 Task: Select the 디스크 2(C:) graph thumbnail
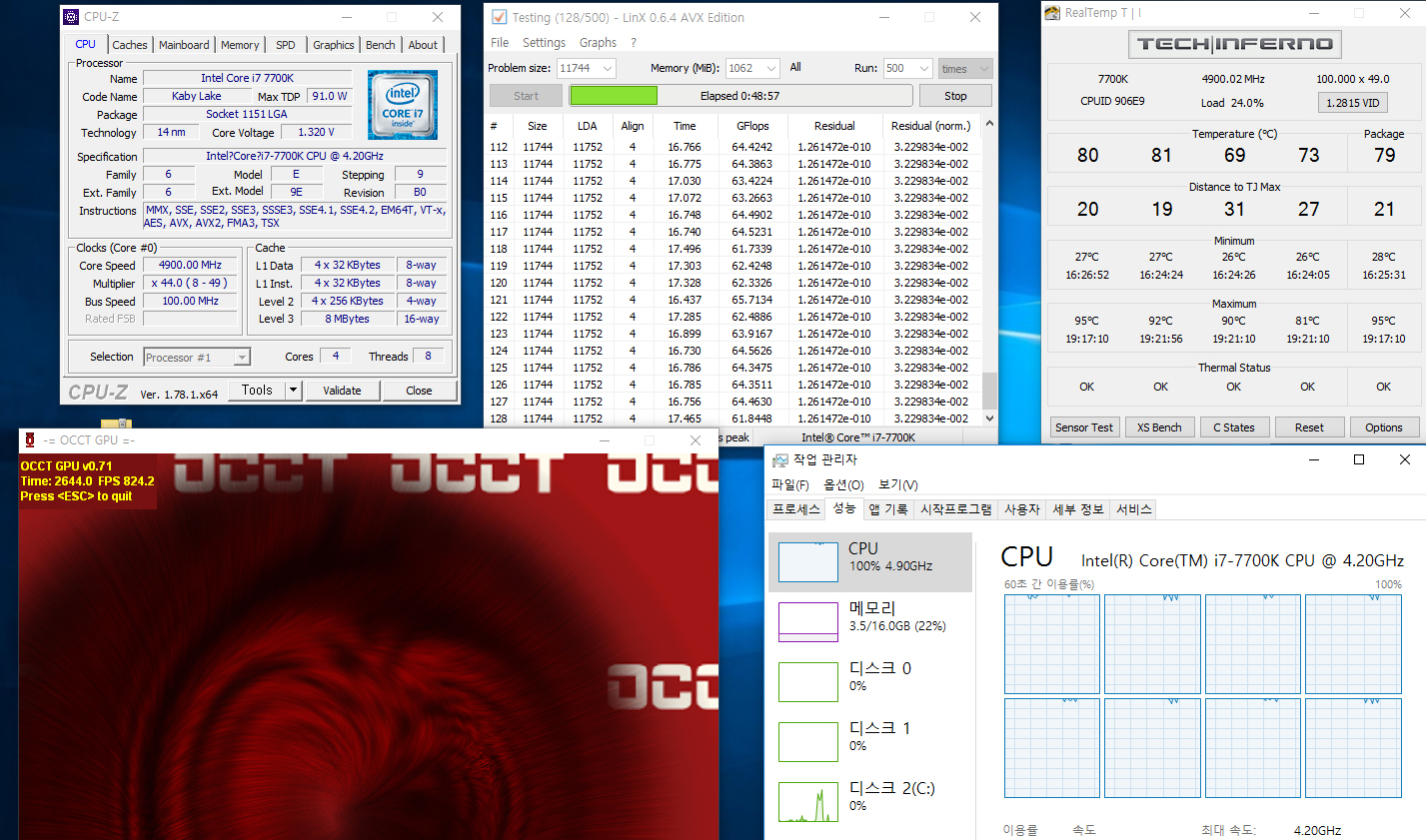click(x=808, y=801)
